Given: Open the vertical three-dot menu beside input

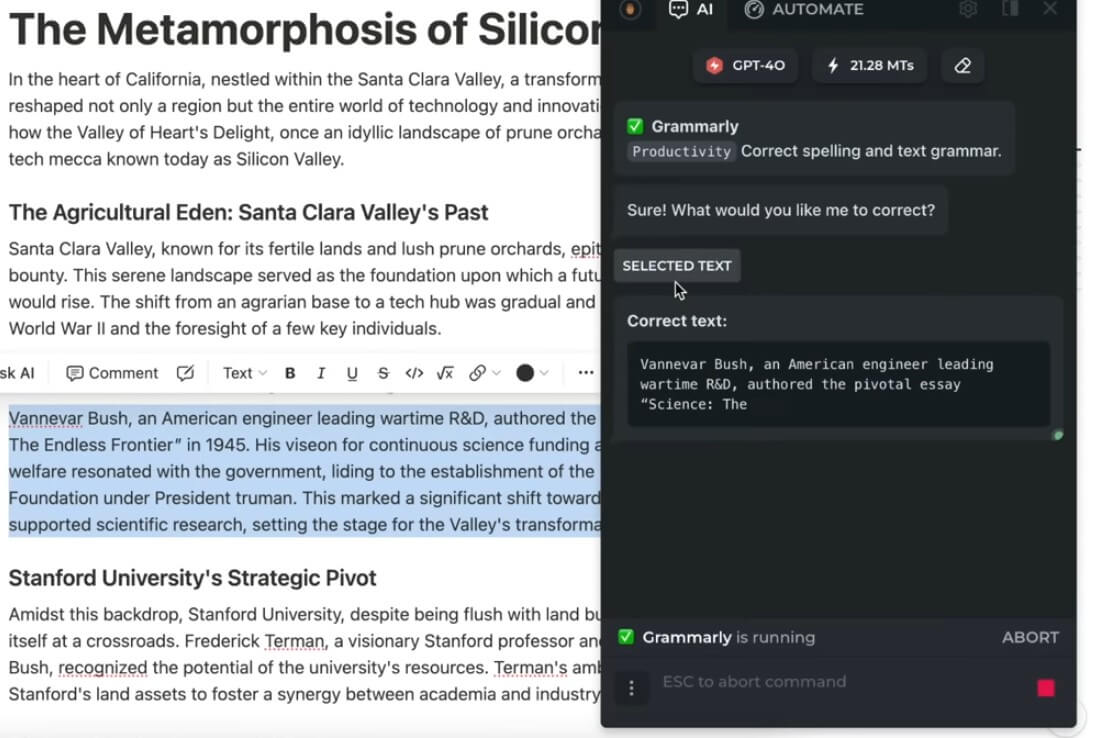Looking at the screenshot, I should click(632, 688).
